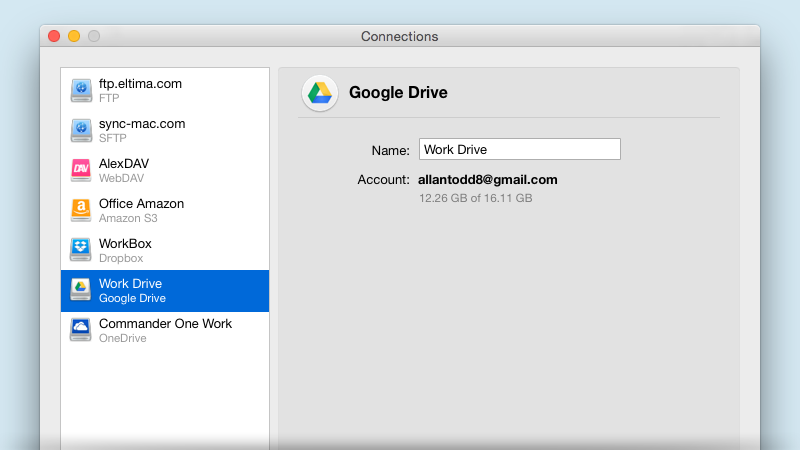Click the allantodd8@gmail.com account text
The height and width of the screenshot is (450, 800).
click(488, 180)
